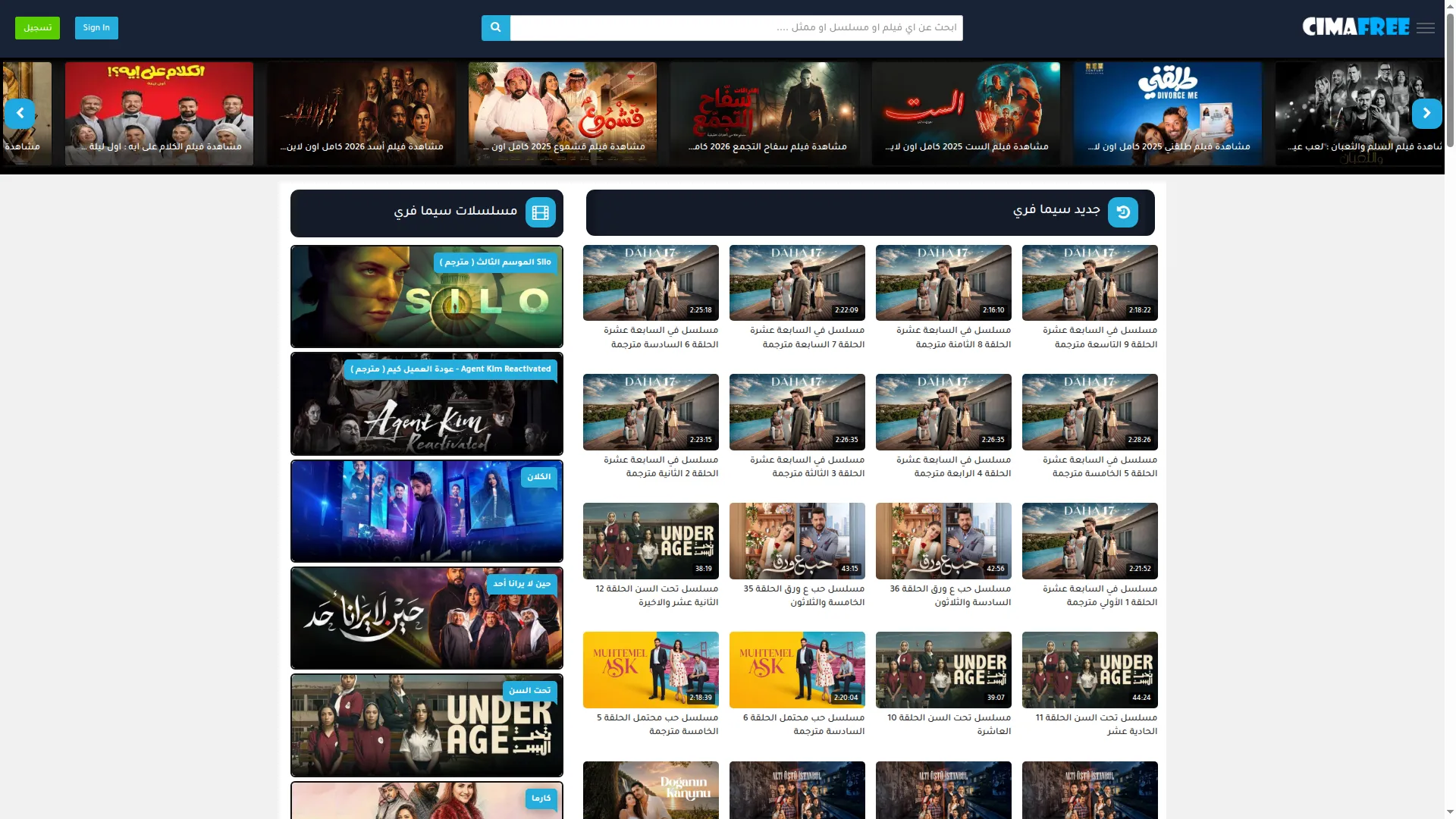Open the title link for في السابعة عشرة الحلقة 7

click(807, 337)
